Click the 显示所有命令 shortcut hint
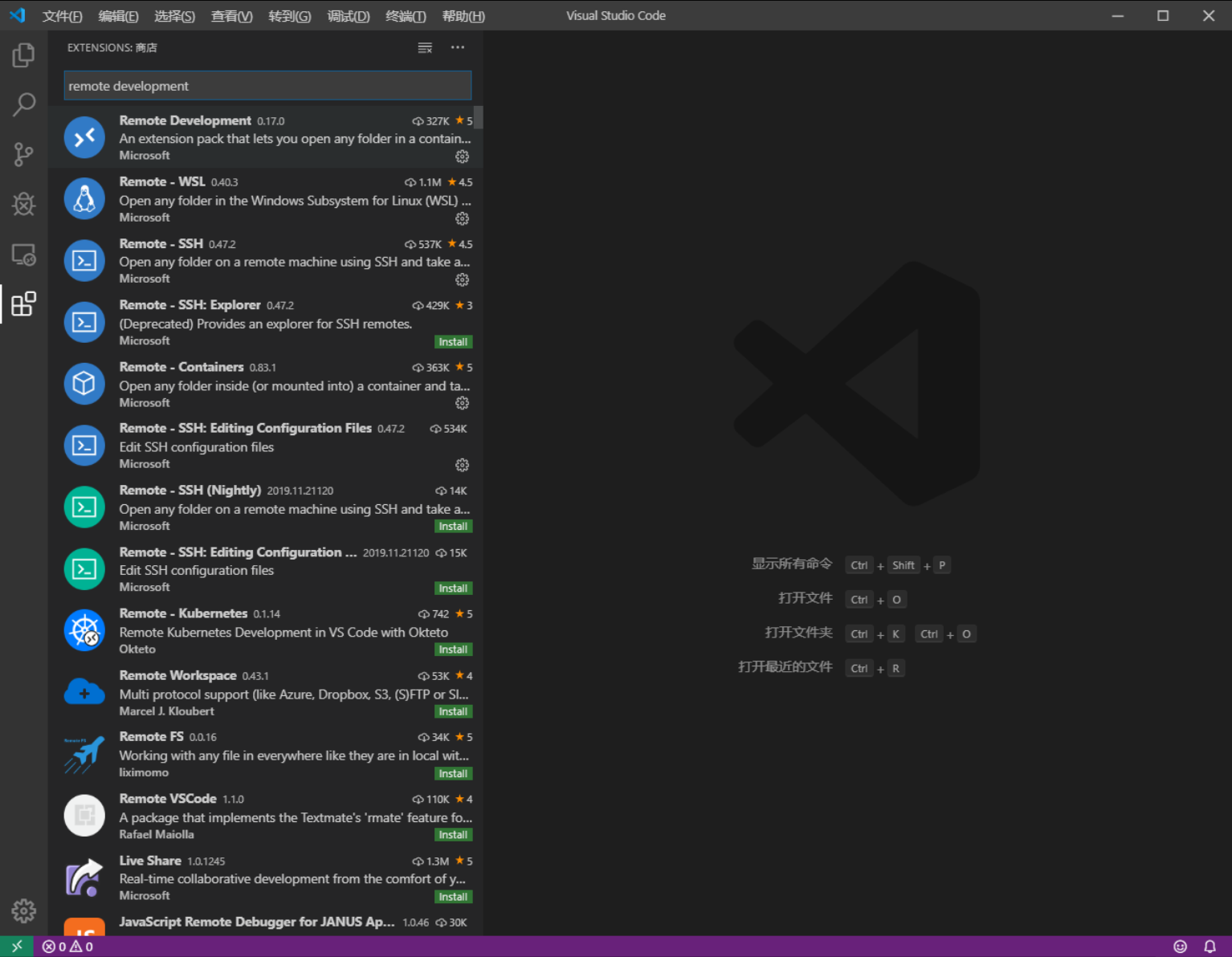 (x=792, y=564)
